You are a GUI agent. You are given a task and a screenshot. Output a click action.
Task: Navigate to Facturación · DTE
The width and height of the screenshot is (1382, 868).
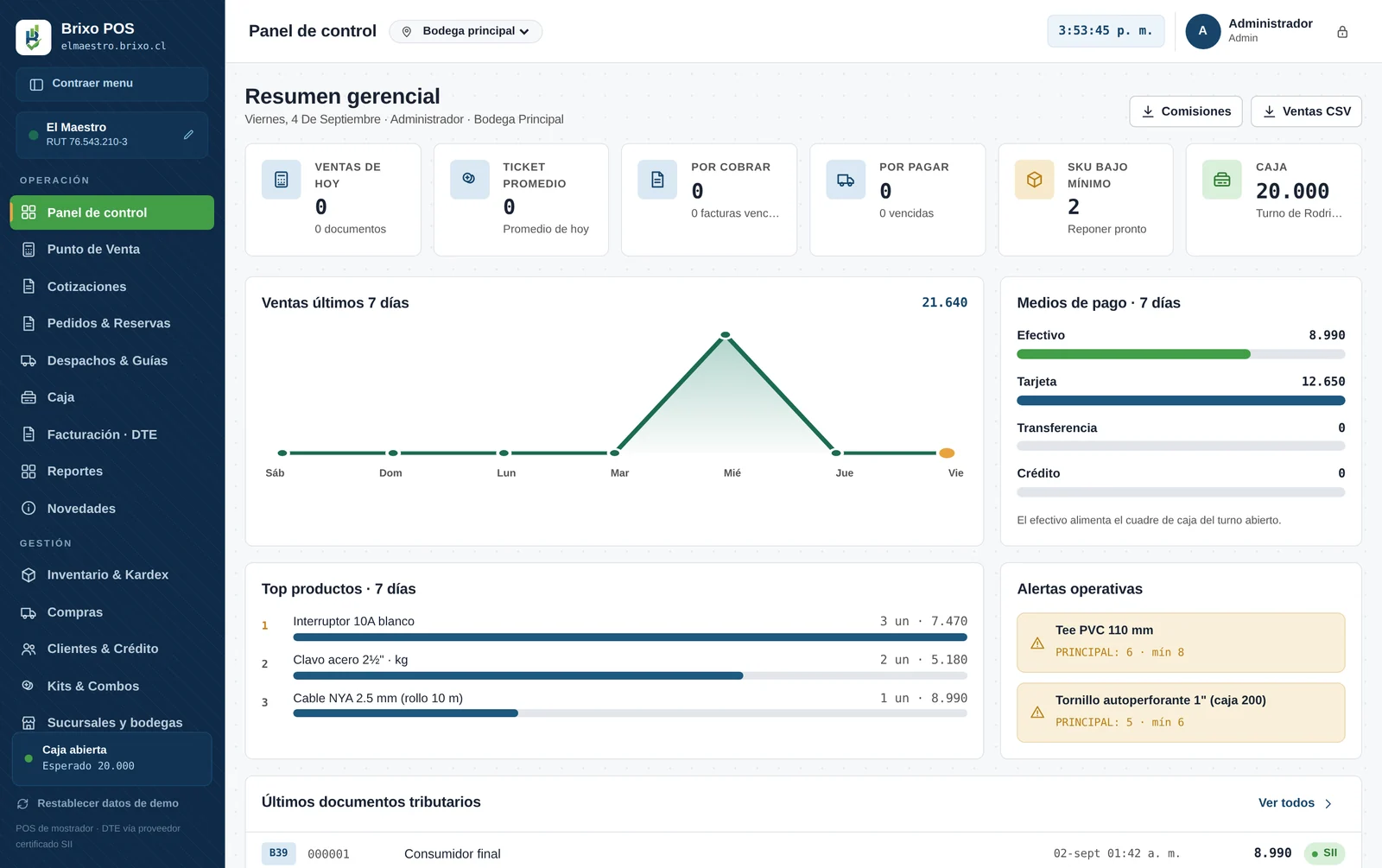(x=111, y=434)
